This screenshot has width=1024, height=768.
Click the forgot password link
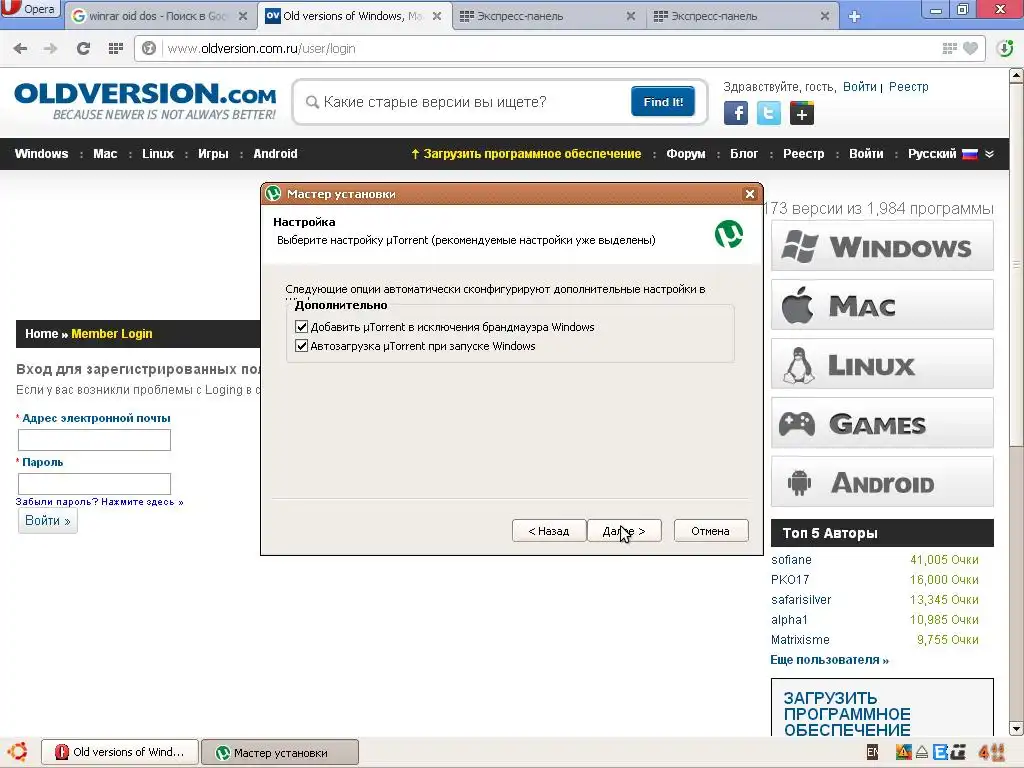[x=99, y=502]
